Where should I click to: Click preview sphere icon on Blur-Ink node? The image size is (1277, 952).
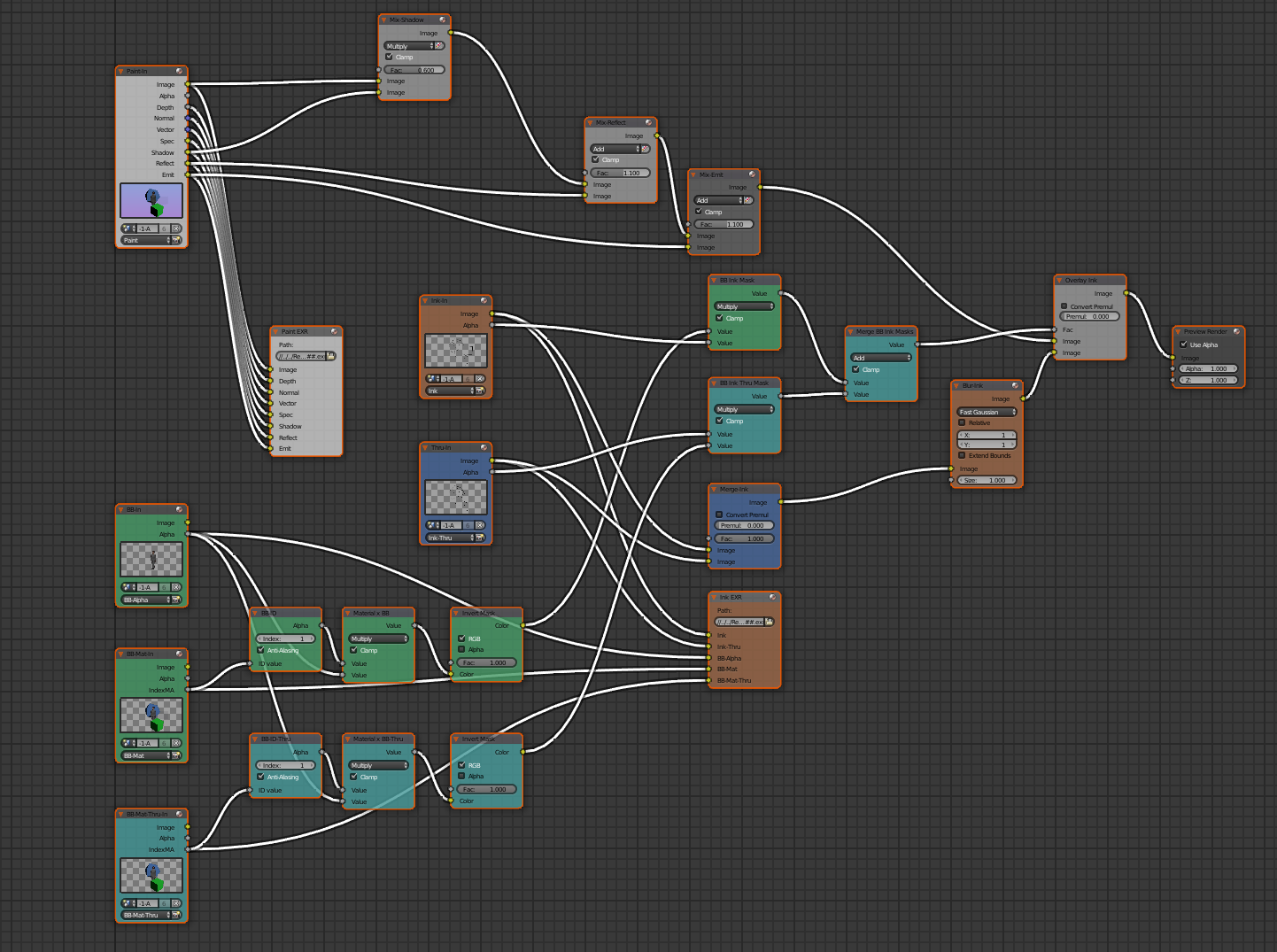point(1015,385)
